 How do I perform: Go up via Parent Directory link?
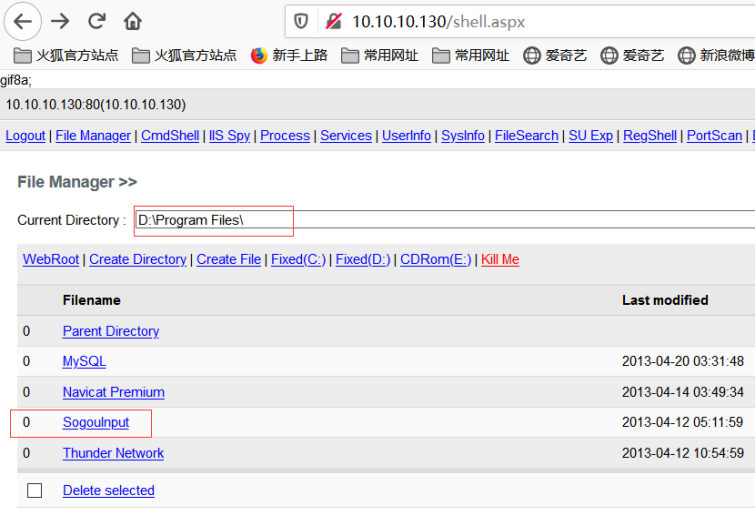[x=111, y=331]
